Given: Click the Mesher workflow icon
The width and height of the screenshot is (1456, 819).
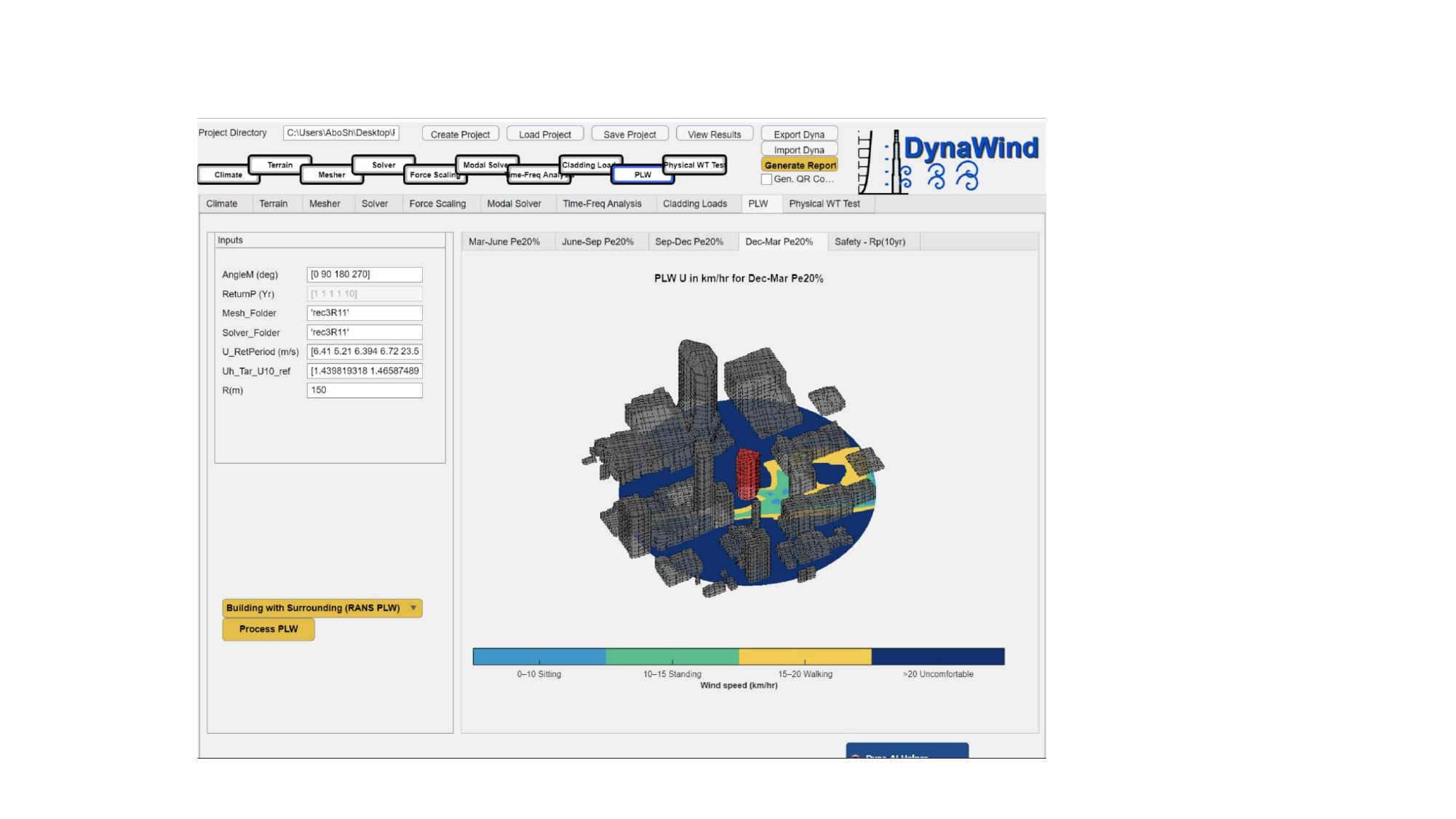Looking at the screenshot, I should (x=332, y=175).
